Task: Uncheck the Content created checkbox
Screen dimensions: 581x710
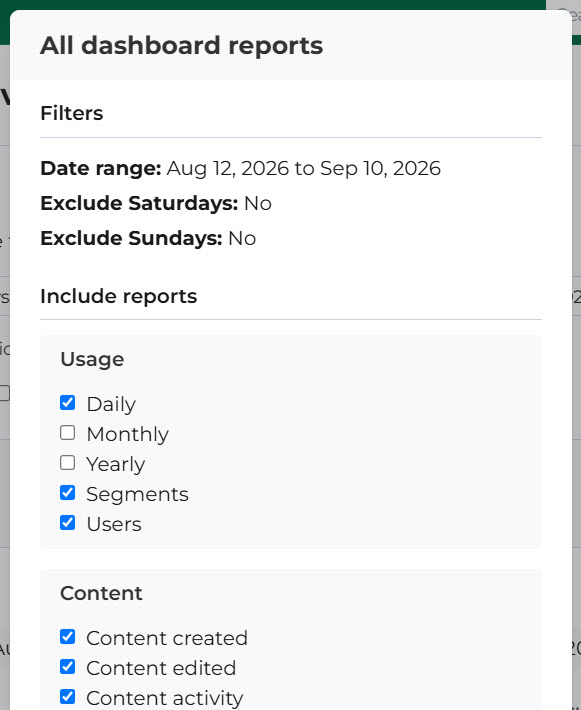Action: tap(67, 637)
